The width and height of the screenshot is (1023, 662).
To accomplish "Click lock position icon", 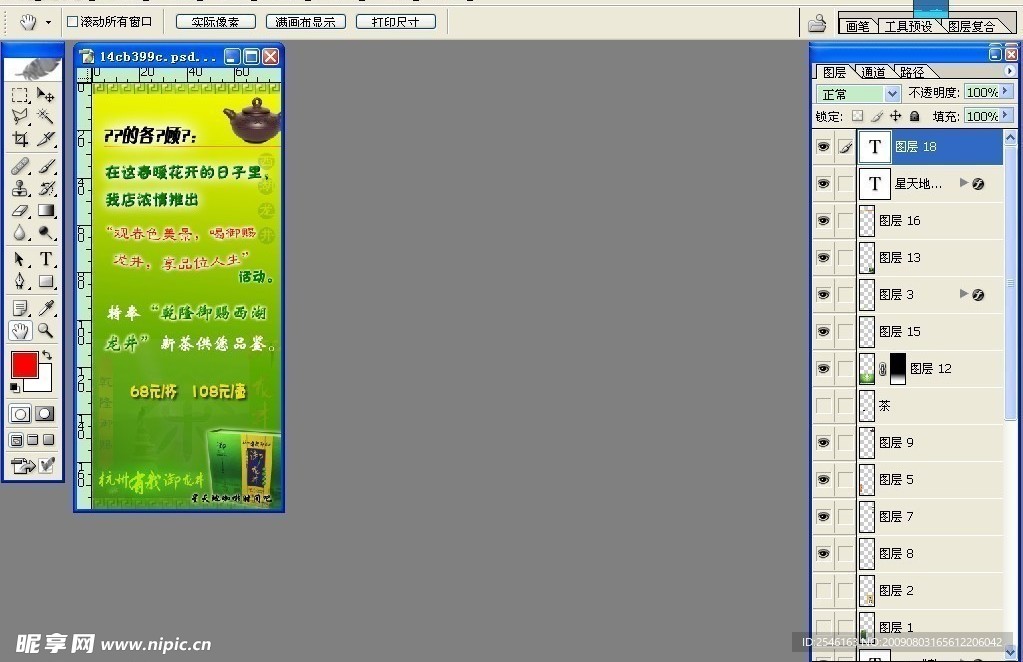I will [895, 116].
